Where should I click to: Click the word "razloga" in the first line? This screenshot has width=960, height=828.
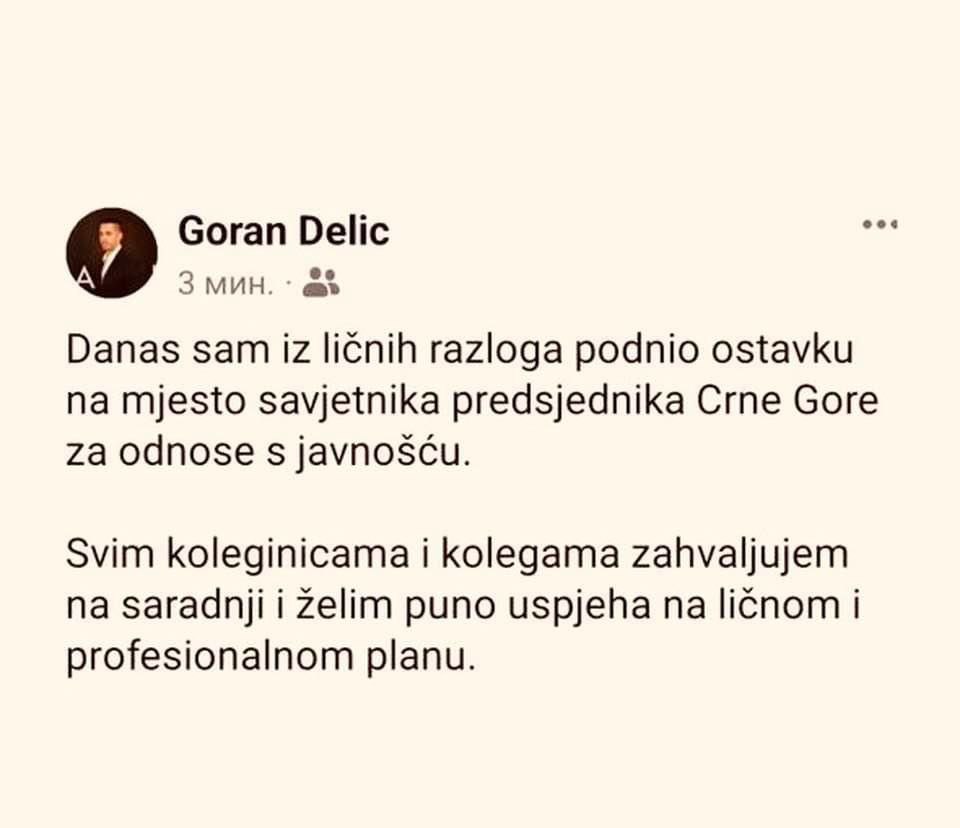[495, 352]
